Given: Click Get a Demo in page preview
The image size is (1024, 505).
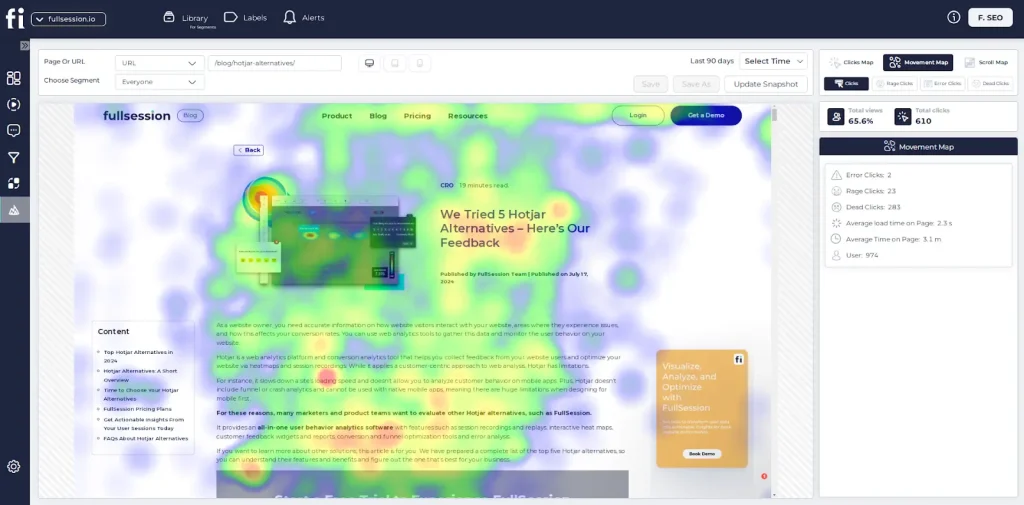Looking at the screenshot, I should point(706,116).
